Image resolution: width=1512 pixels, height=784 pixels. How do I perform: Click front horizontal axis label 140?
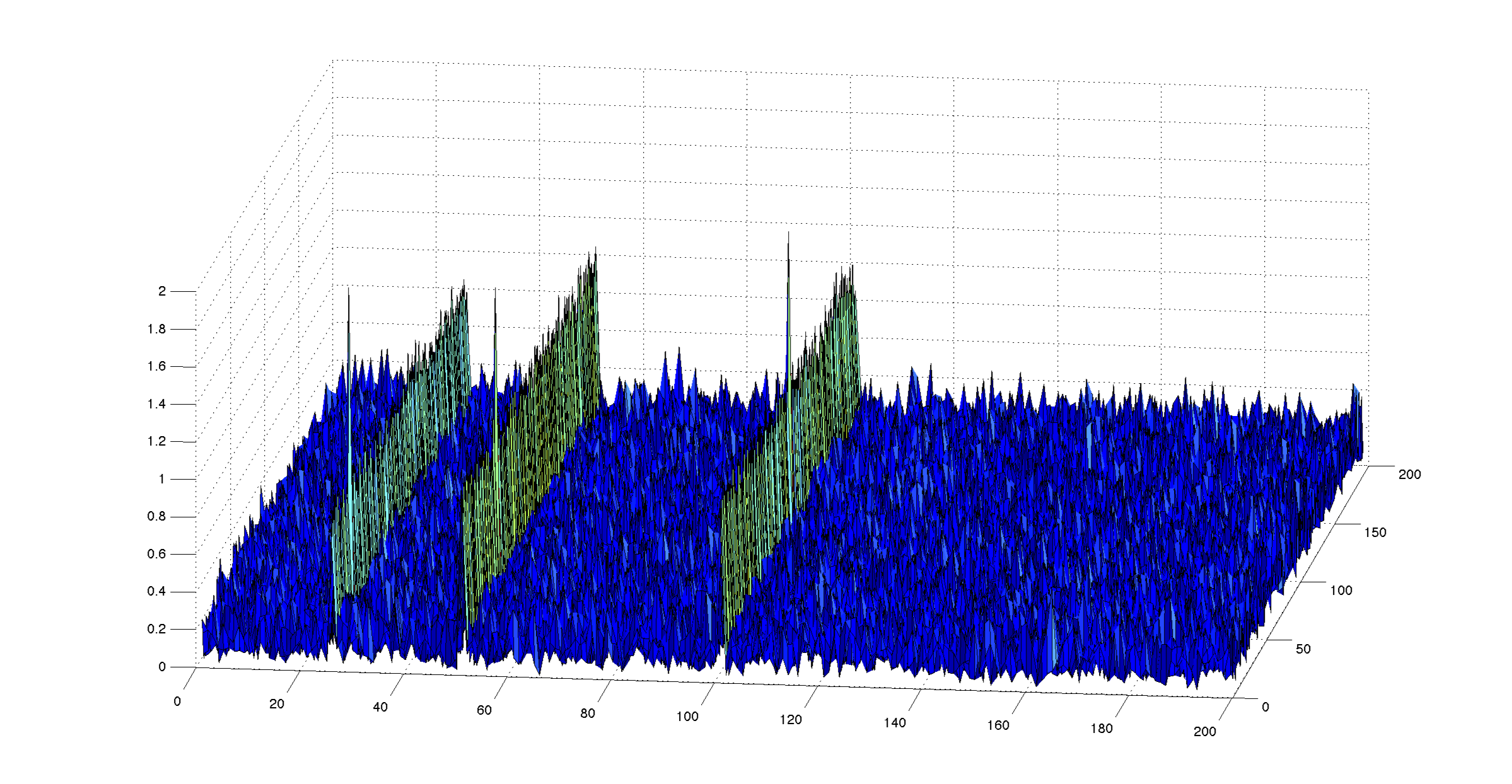pyautogui.click(x=894, y=723)
